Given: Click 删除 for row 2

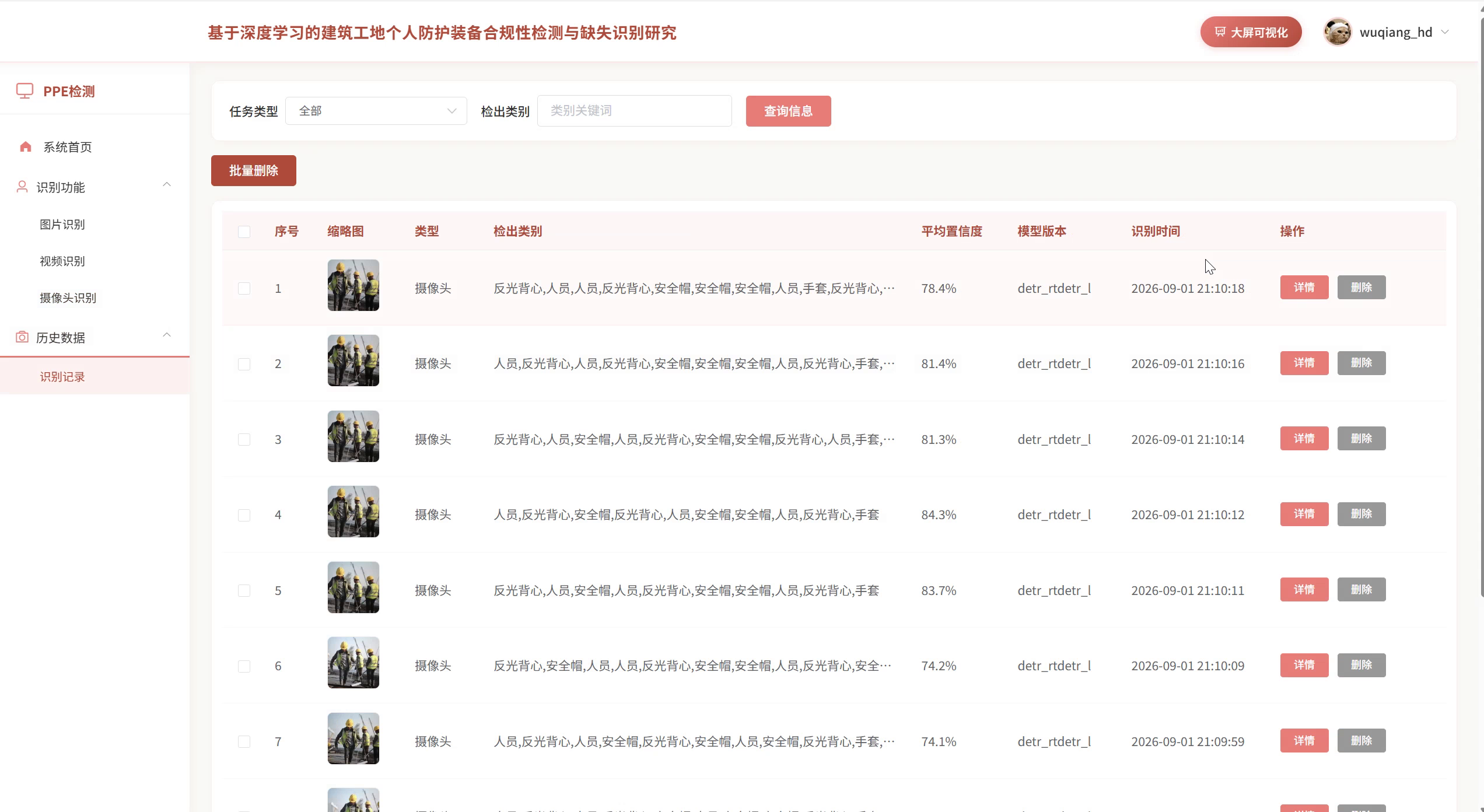Looking at the screenshot, I should tap(1361, 363).
